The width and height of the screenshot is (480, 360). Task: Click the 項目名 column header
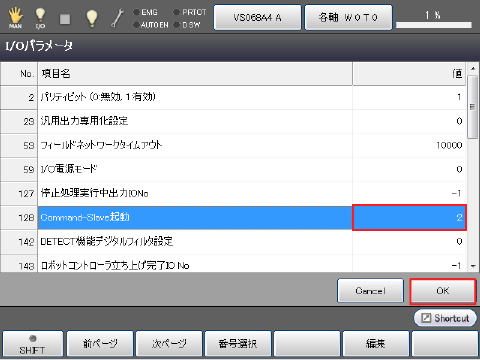(195, 73)
